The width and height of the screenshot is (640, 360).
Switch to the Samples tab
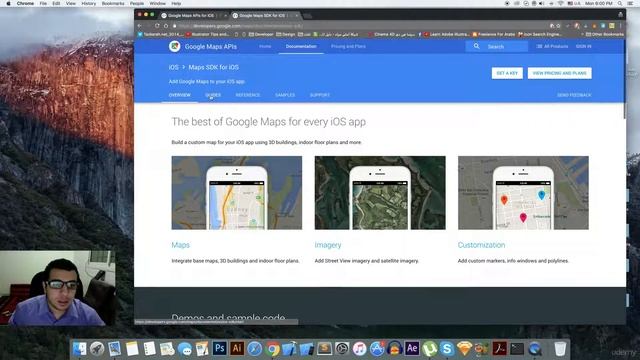pos(285,95)
